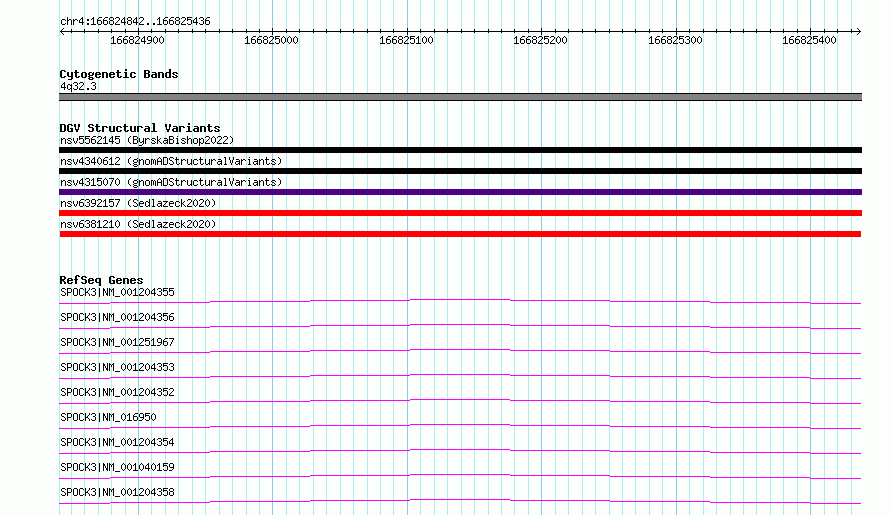Open transcript SPOCK3|NM_001204356 label
890x515 pixels.
point(117,317)
